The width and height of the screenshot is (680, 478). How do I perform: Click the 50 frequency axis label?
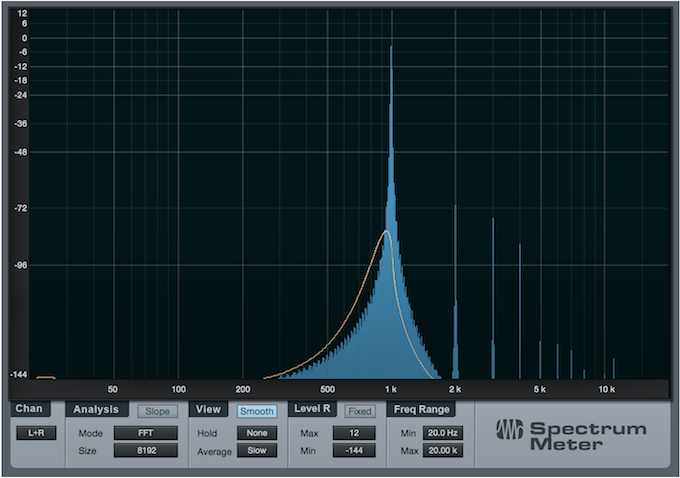(x=112, y=390)
